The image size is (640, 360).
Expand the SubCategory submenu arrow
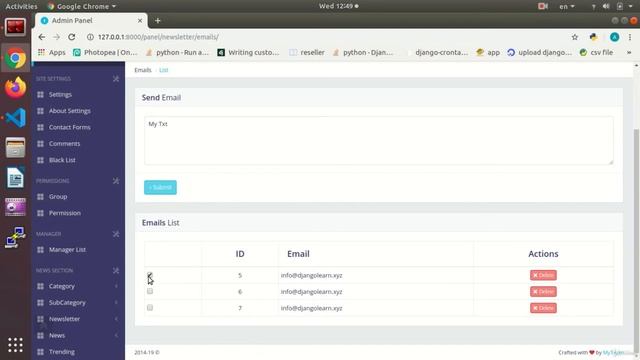[x=116, y=302]
